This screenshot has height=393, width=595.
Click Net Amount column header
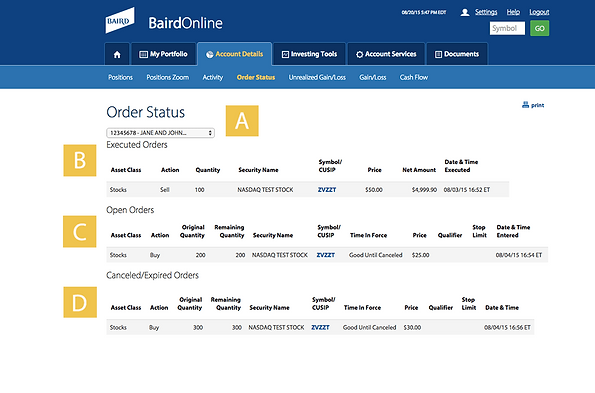point(419,170)
